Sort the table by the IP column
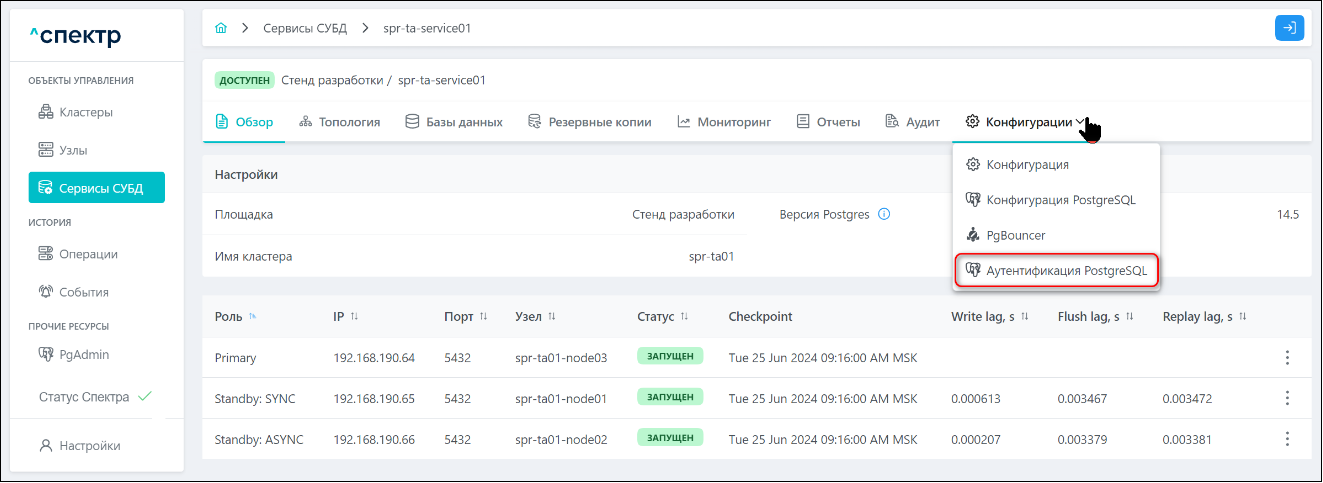This screenshot has height=483, width=1323. coord(354,317)
